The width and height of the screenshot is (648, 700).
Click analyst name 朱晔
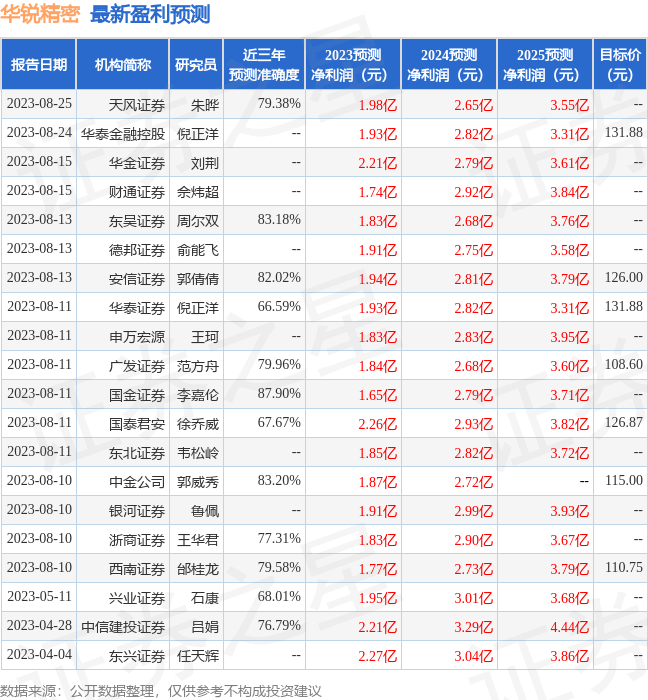click(205, 105)
